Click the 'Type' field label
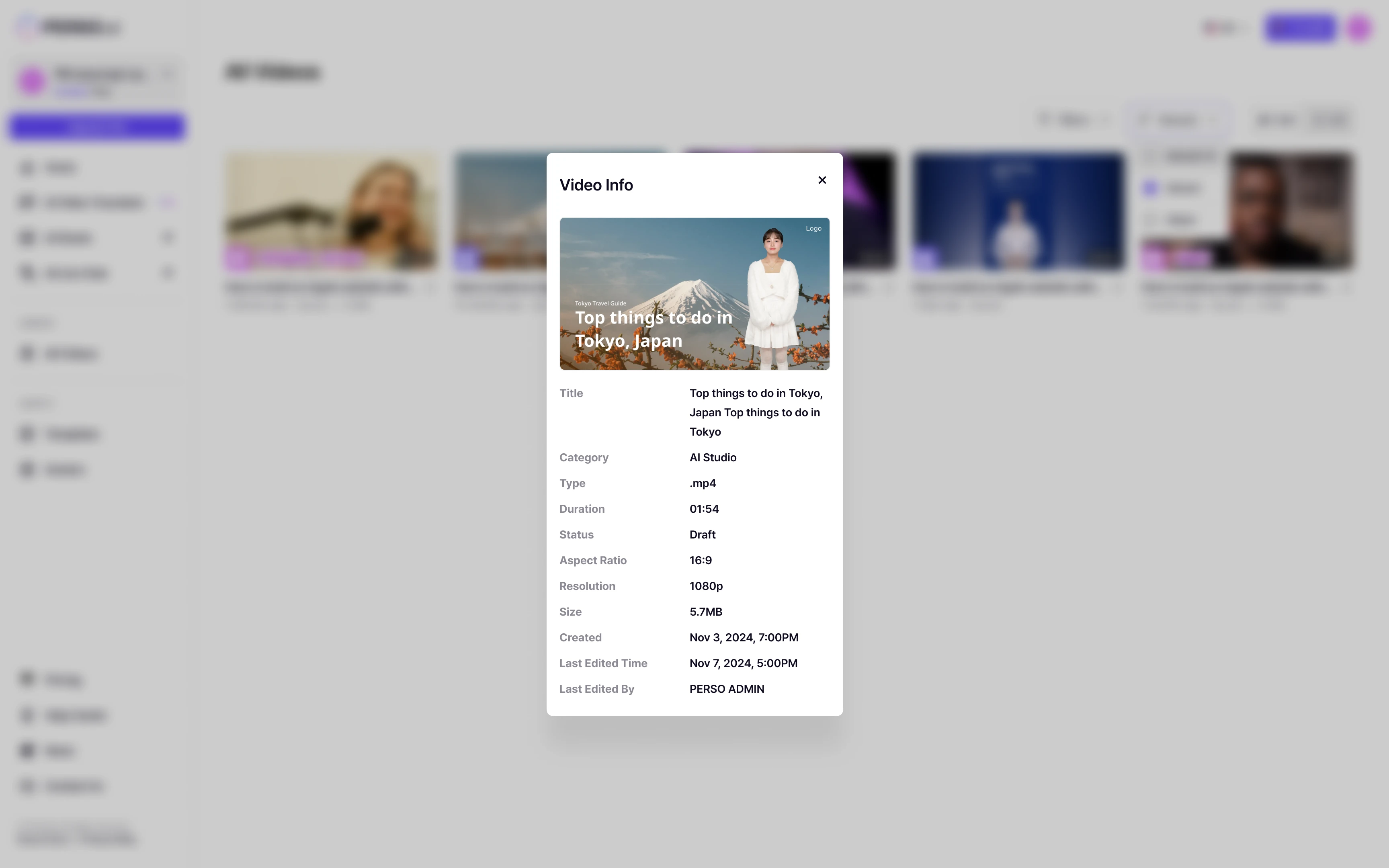This screenshot has width=1389, height=868. click(572, 483)
